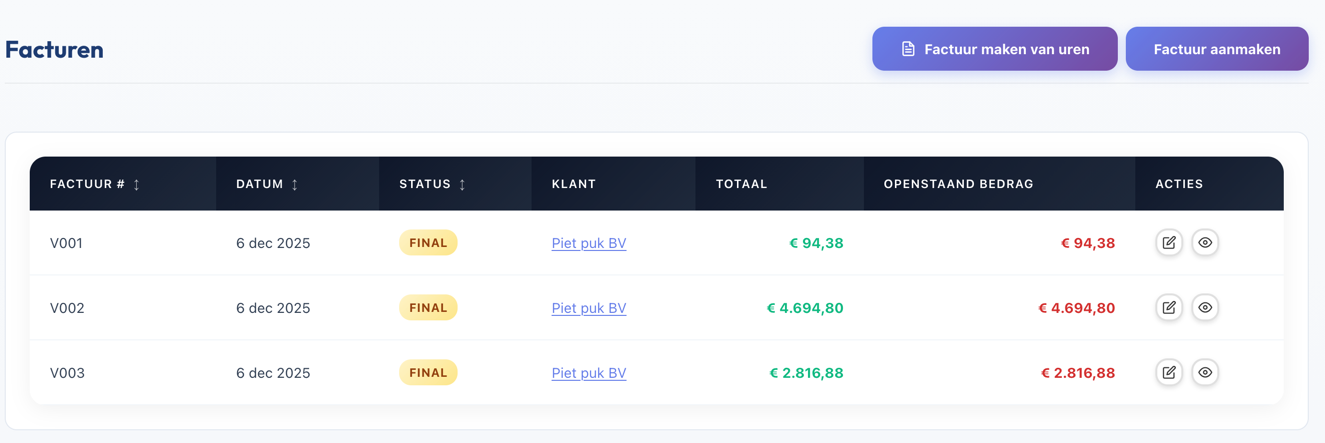
Task: Click the edit icon for invoice V001
Action: pos(1169,243)
